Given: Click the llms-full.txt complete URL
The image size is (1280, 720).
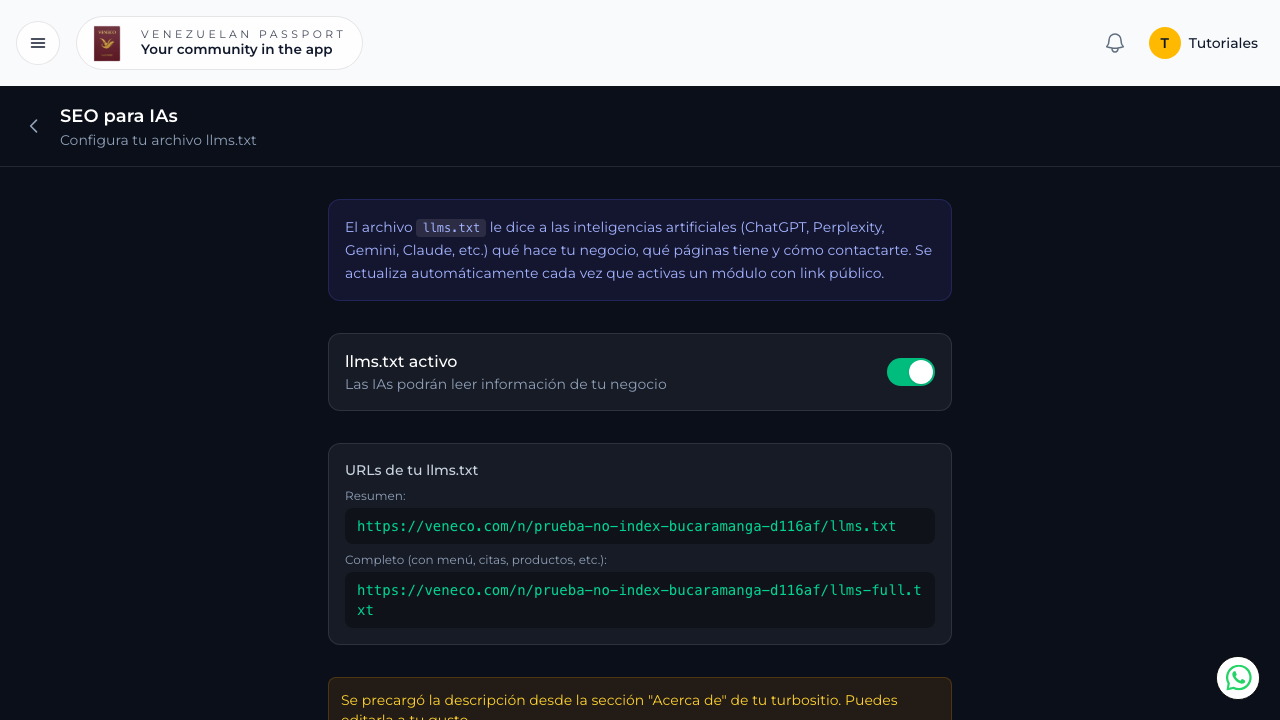Looking at the screenshot, I should 640,600.
